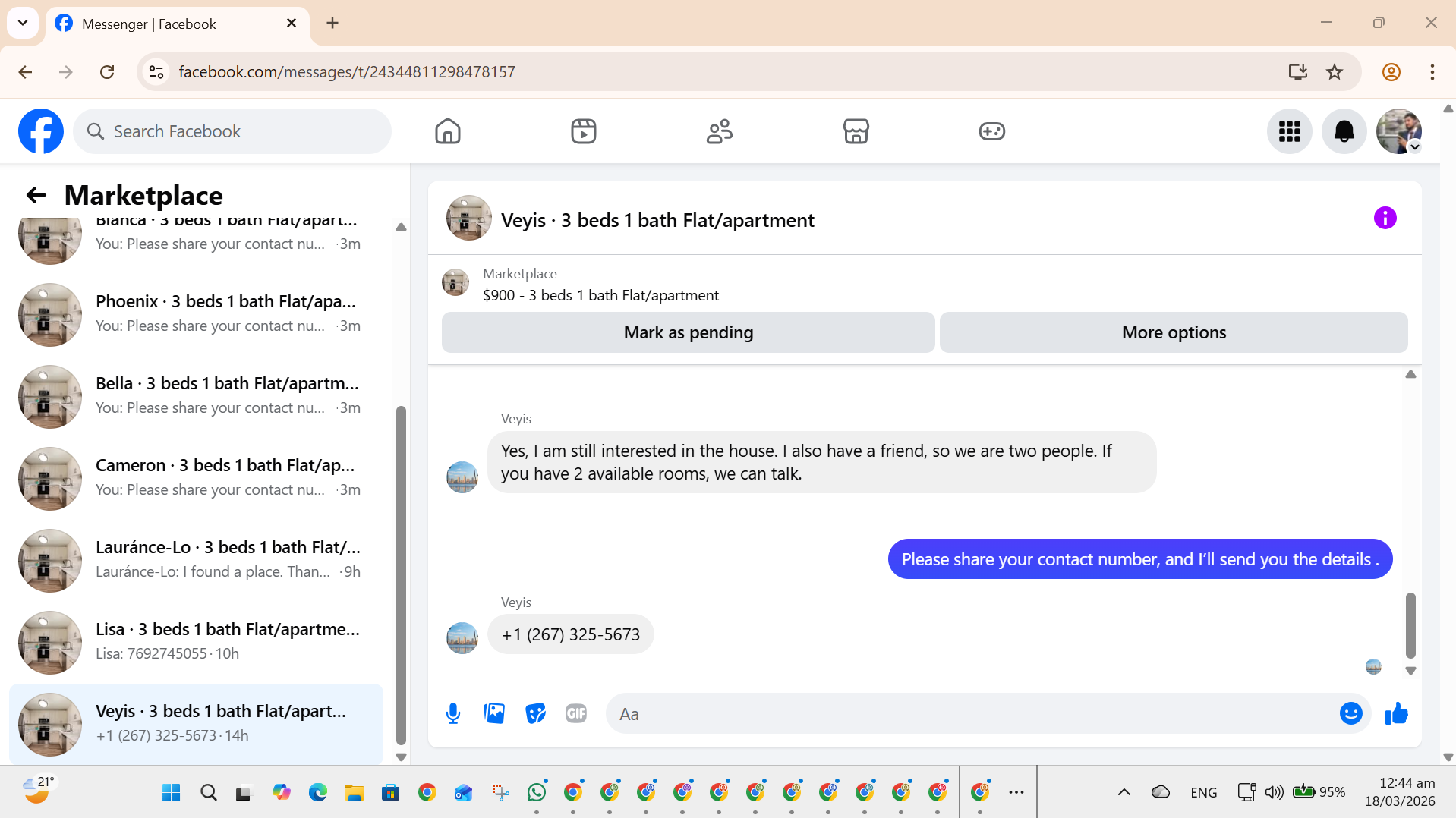Click the Facebook logo
1456x818 pixels.
(41, 131)
